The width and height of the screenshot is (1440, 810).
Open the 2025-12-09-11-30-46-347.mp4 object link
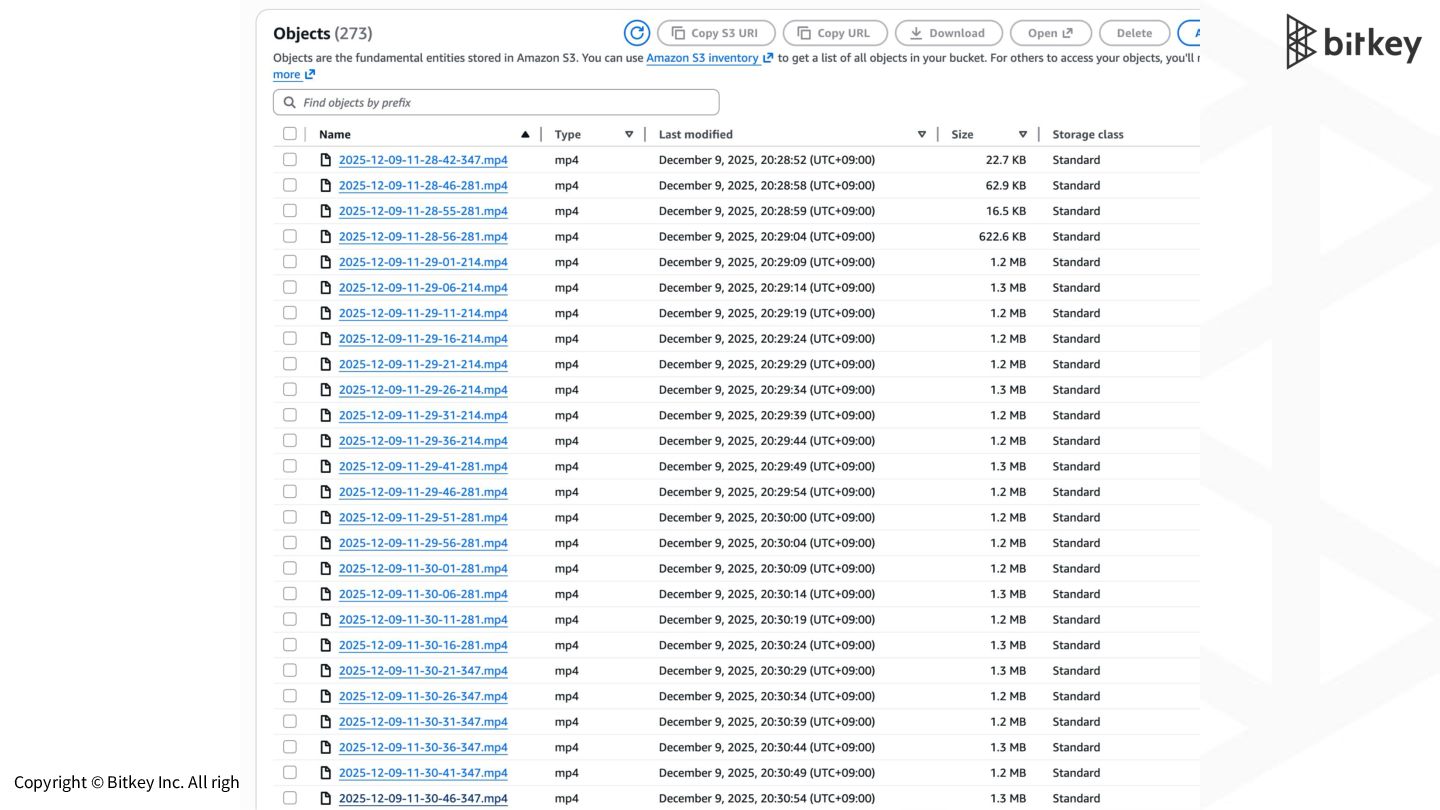pyautogui.click(x=423, y=798)
